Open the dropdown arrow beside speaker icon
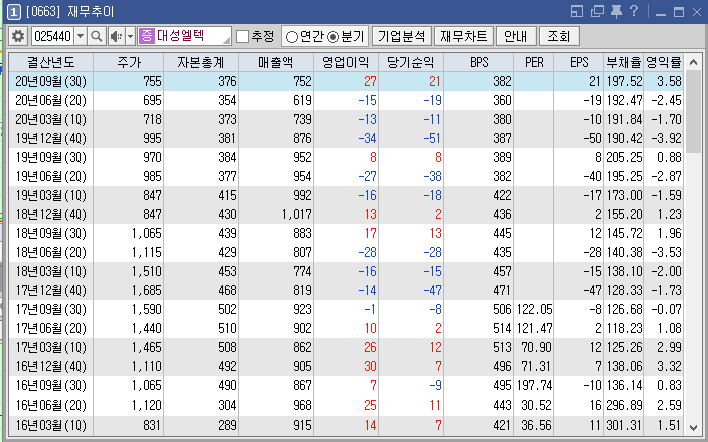Viewport: 708px width, 442px height. point(130,36)
